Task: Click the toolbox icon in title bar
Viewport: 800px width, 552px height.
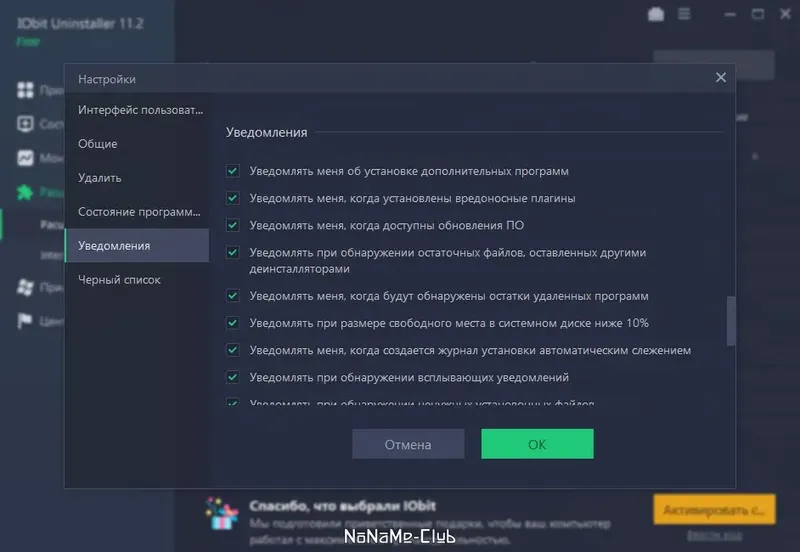Action: pos(656,14)
